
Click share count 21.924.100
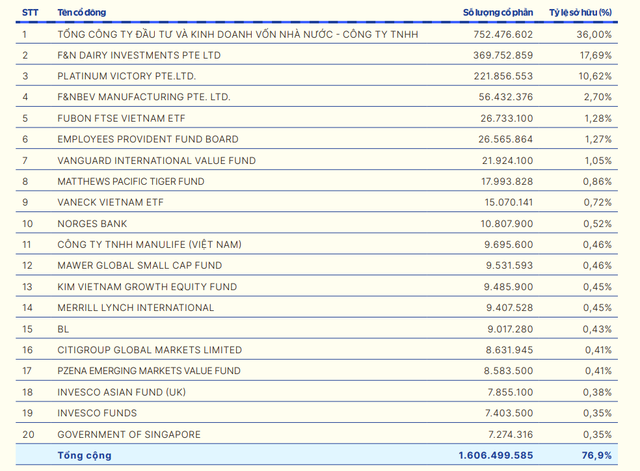coord(507,160)
